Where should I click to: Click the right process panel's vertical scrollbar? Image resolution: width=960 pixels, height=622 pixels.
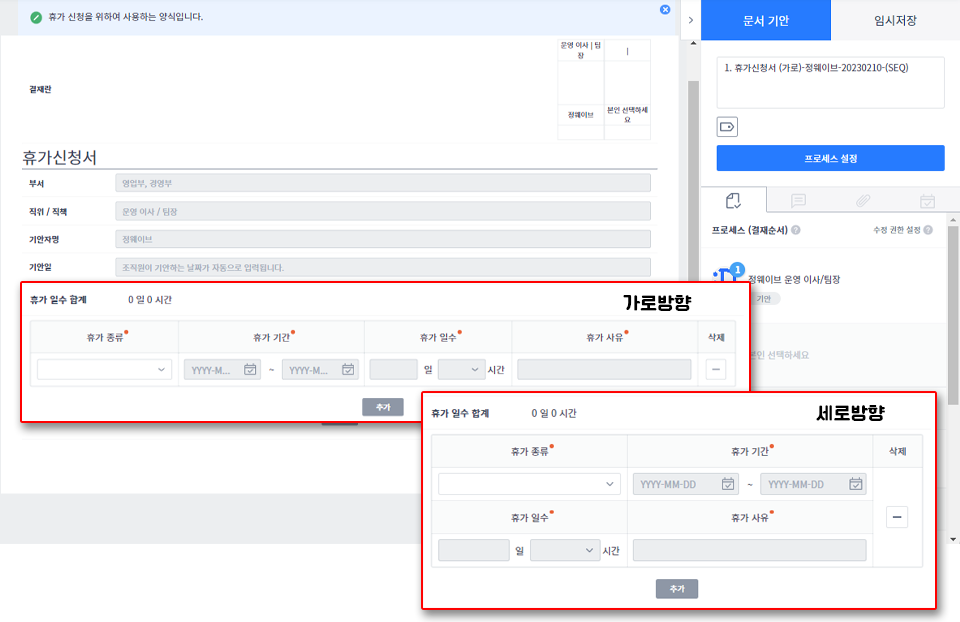953,315
